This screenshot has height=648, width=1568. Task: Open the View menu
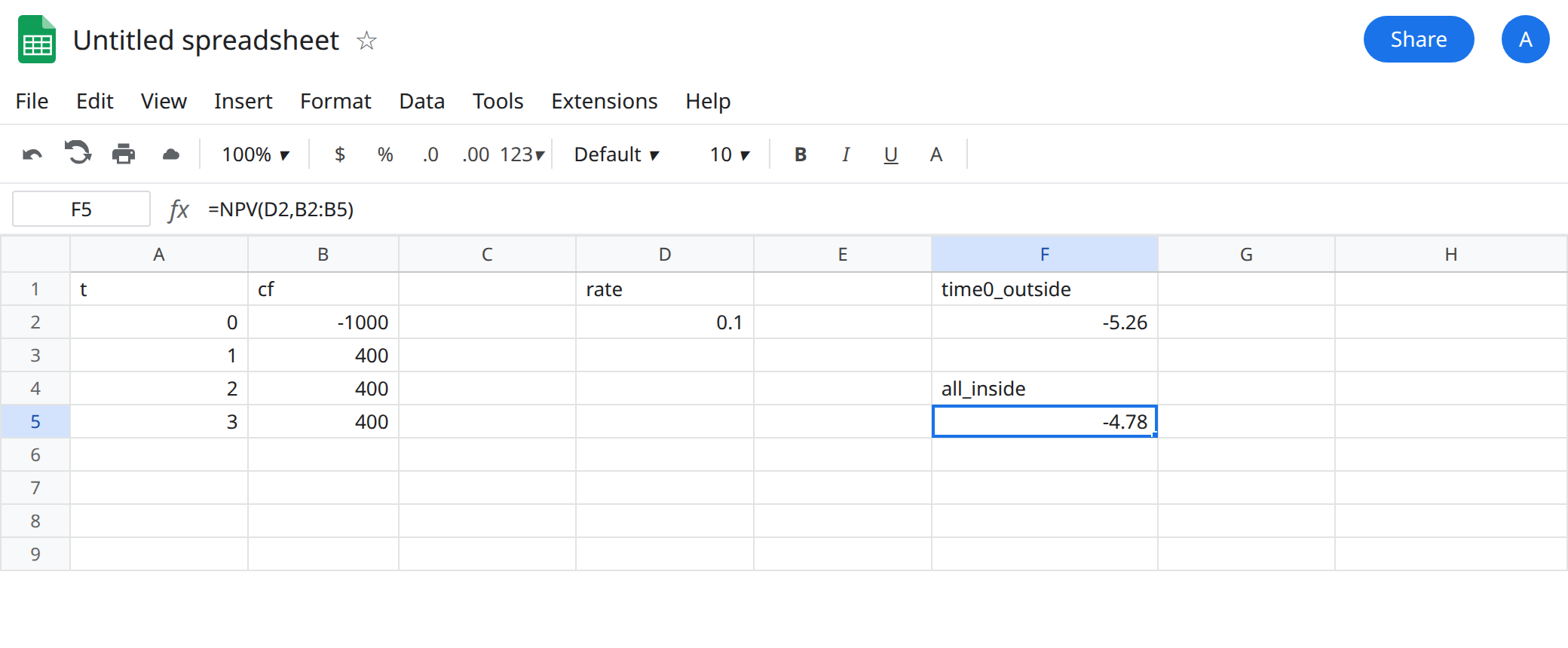(x=164, y=101)
